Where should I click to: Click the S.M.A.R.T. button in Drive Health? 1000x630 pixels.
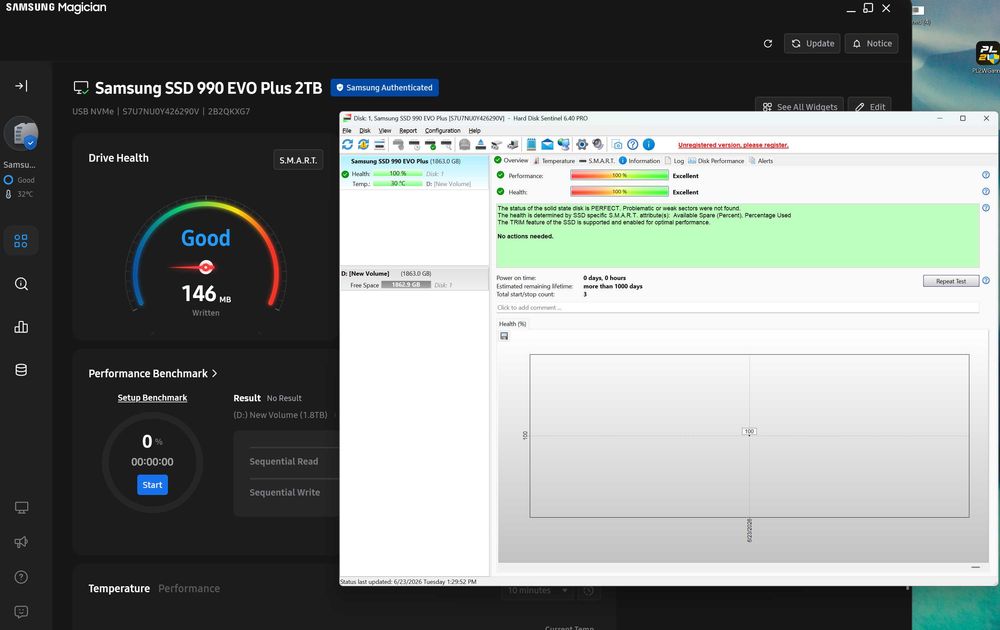[298, 160]
